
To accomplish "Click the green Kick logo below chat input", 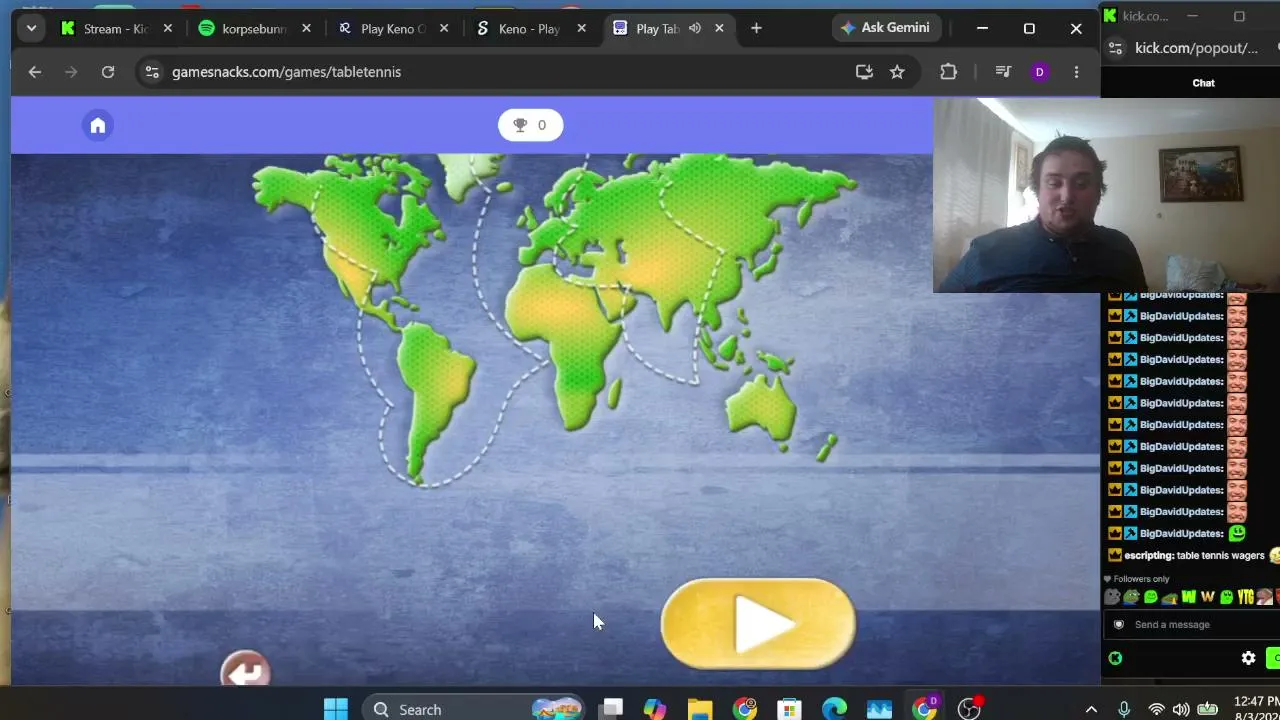I will [1115, 658].
